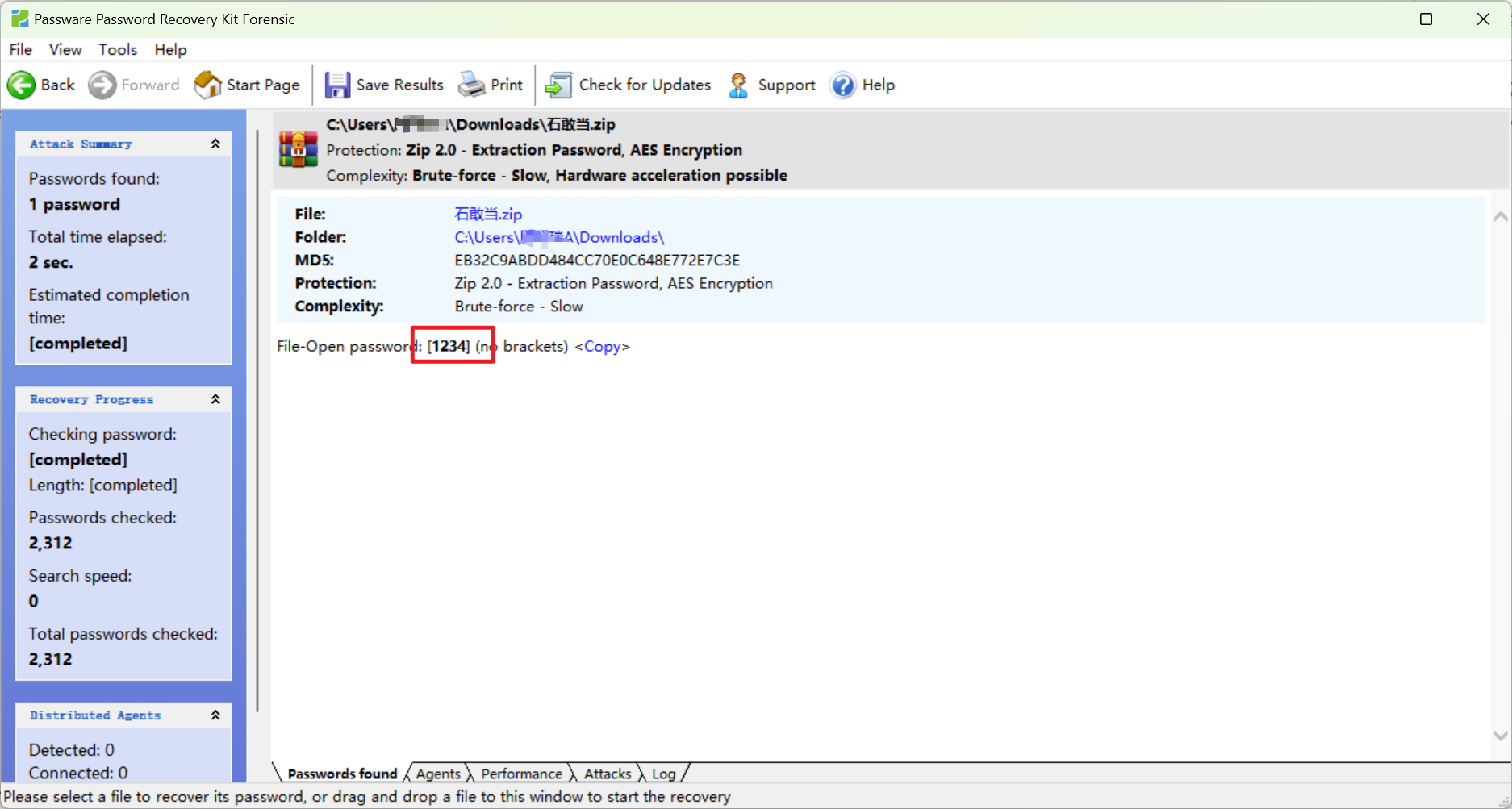This screenshot has width=1512, height=809.
Task: Click the blue Help question mark icon
Action: click(x=843, y=85)
